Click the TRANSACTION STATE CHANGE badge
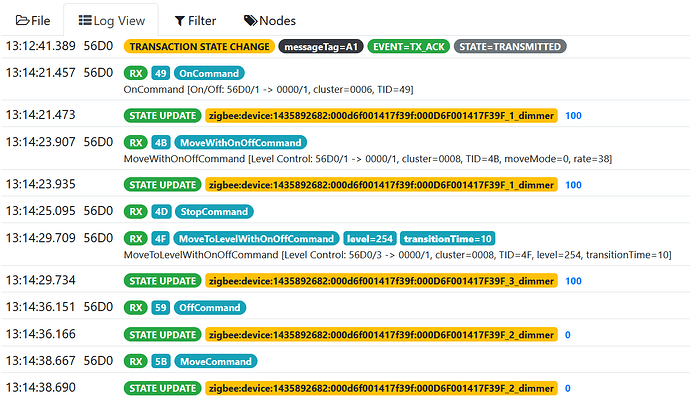 pos(199,47)
